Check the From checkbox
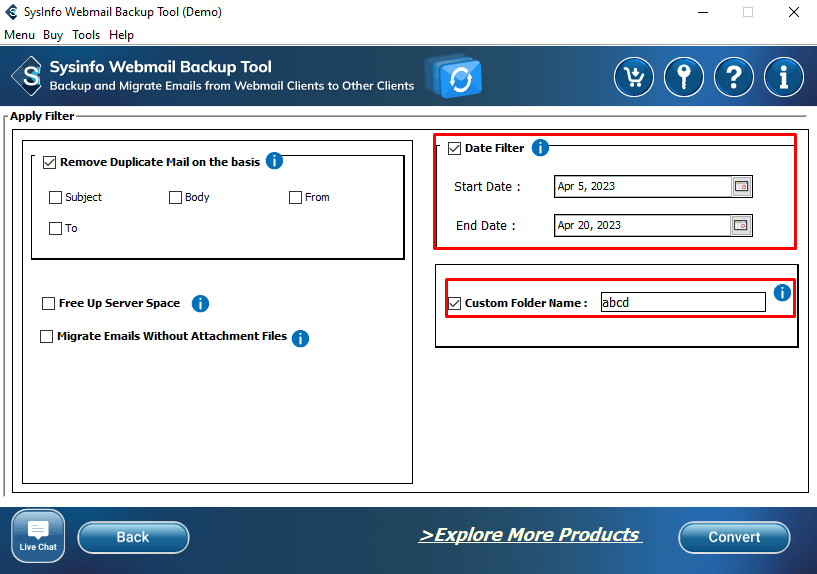The width and height of the screenshot is (817, 574). tap(295, 197)
